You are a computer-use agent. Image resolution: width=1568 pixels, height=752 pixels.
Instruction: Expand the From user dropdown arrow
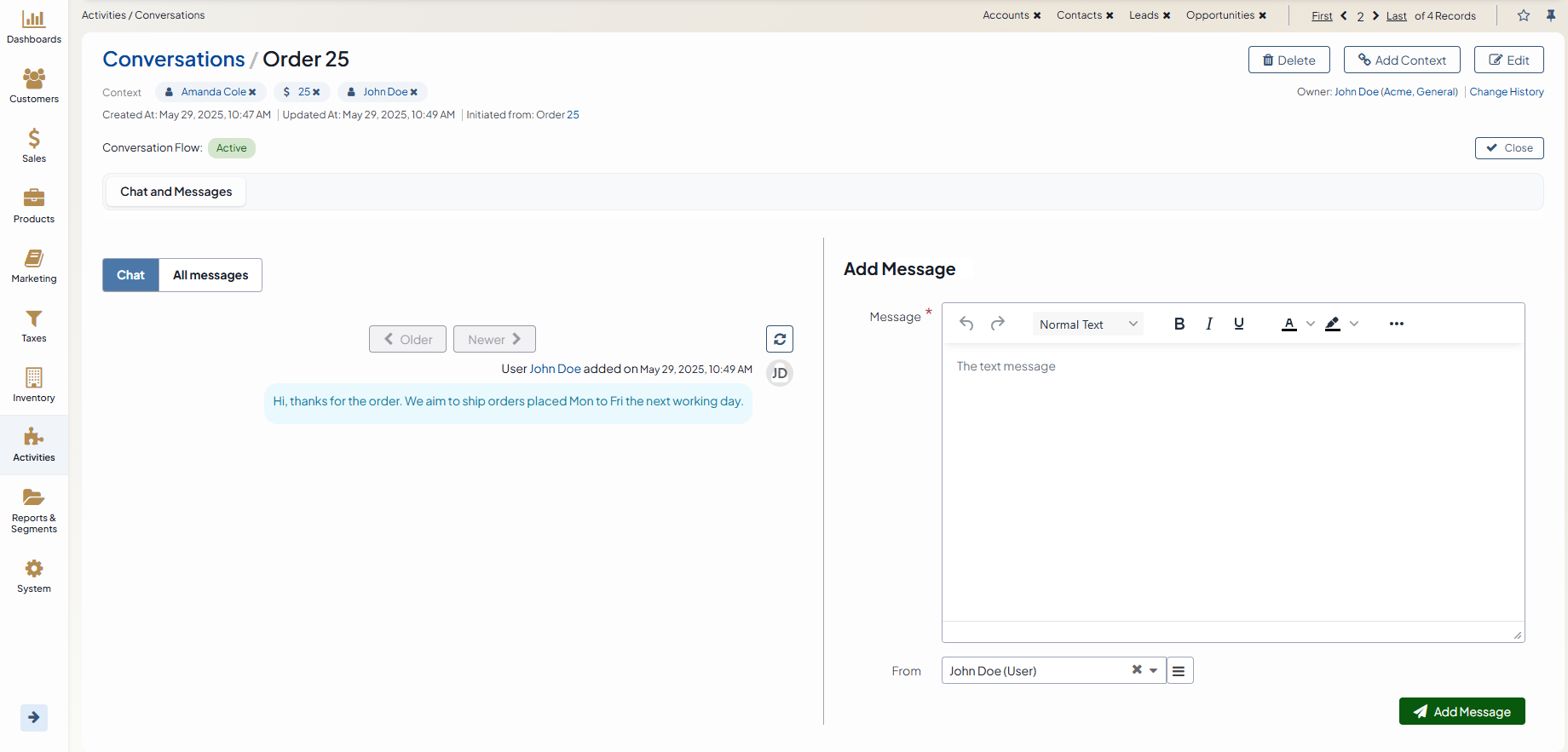pyautogui.click(x=1154, y=671)
